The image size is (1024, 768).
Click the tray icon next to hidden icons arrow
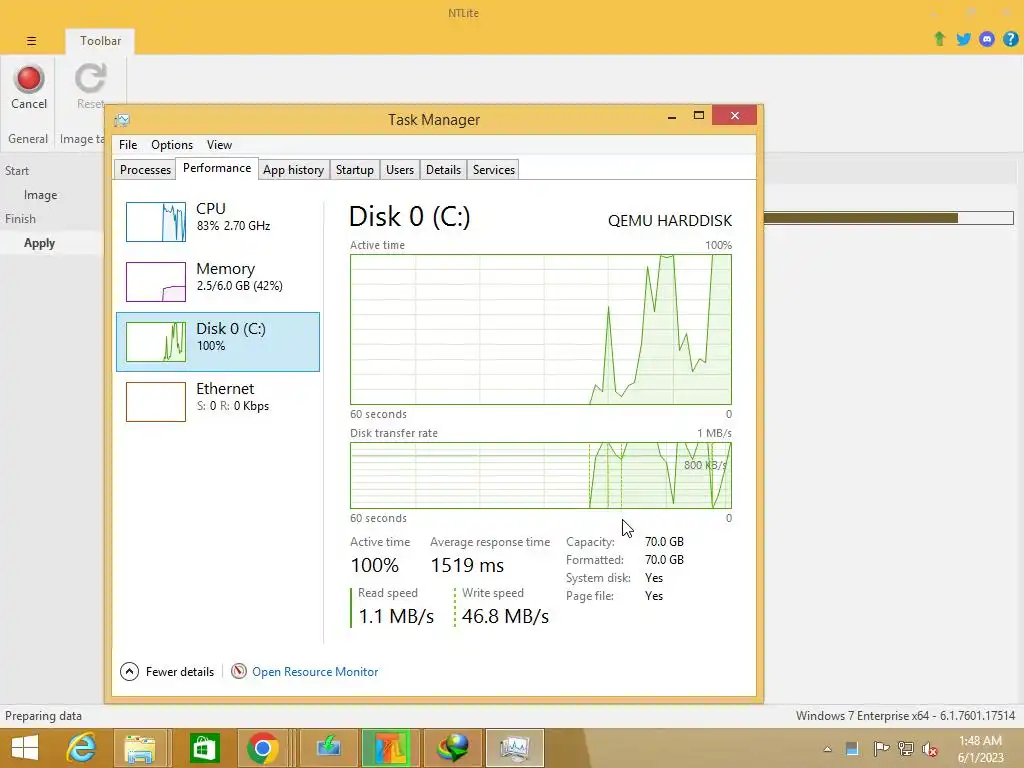pyautogui.click(x=852, y=749)
